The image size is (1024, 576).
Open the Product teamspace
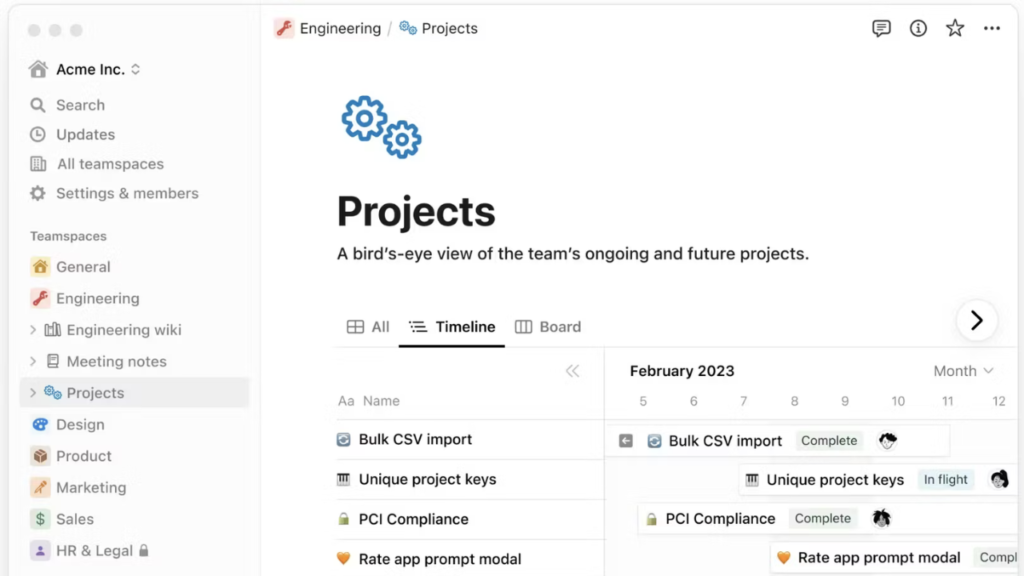[x=84, y=455]
